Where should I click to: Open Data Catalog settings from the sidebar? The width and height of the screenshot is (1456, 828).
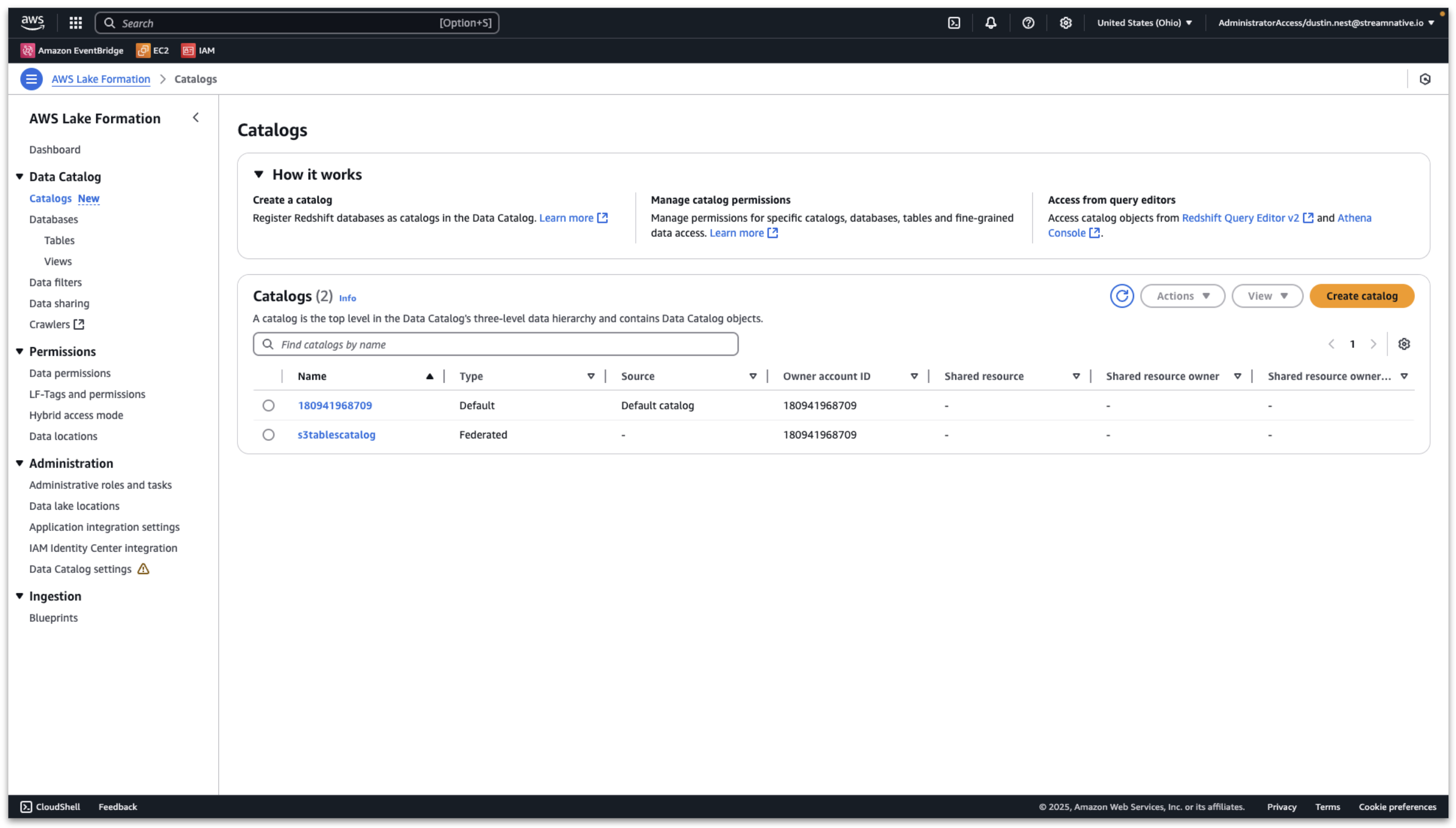[79, 569]
